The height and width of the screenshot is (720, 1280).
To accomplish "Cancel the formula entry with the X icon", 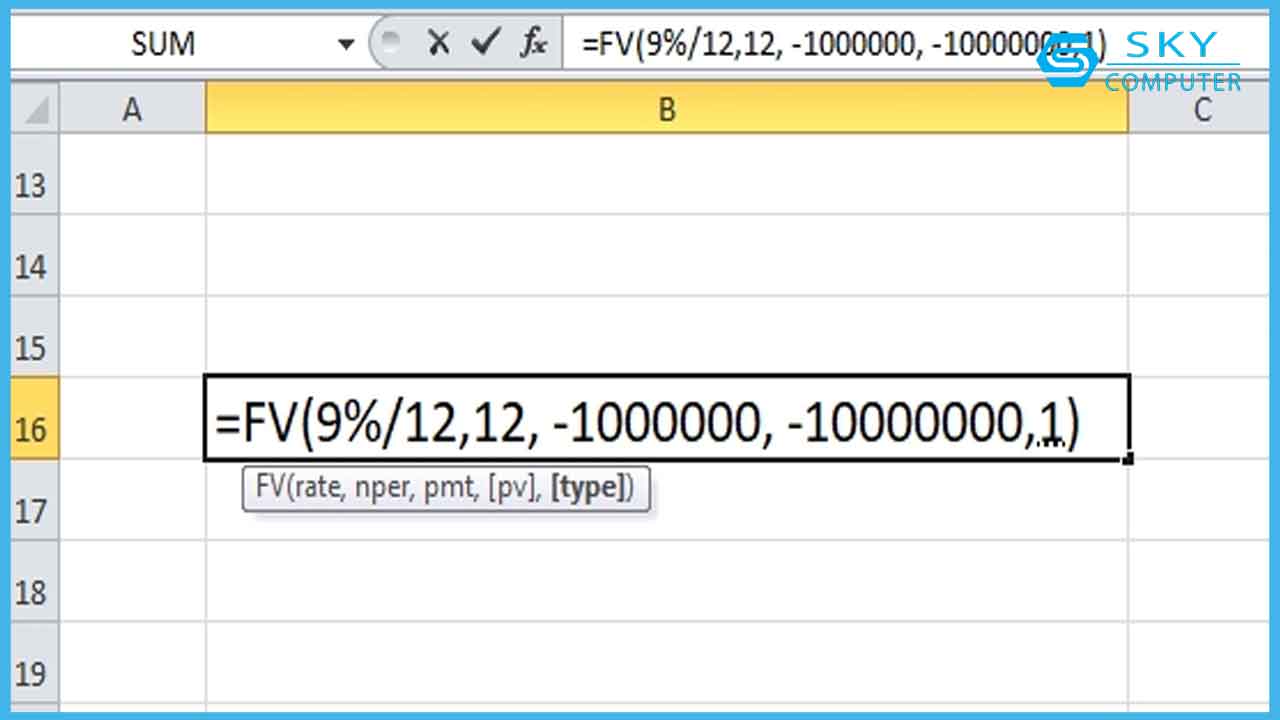I will click(x=438, y=43).
